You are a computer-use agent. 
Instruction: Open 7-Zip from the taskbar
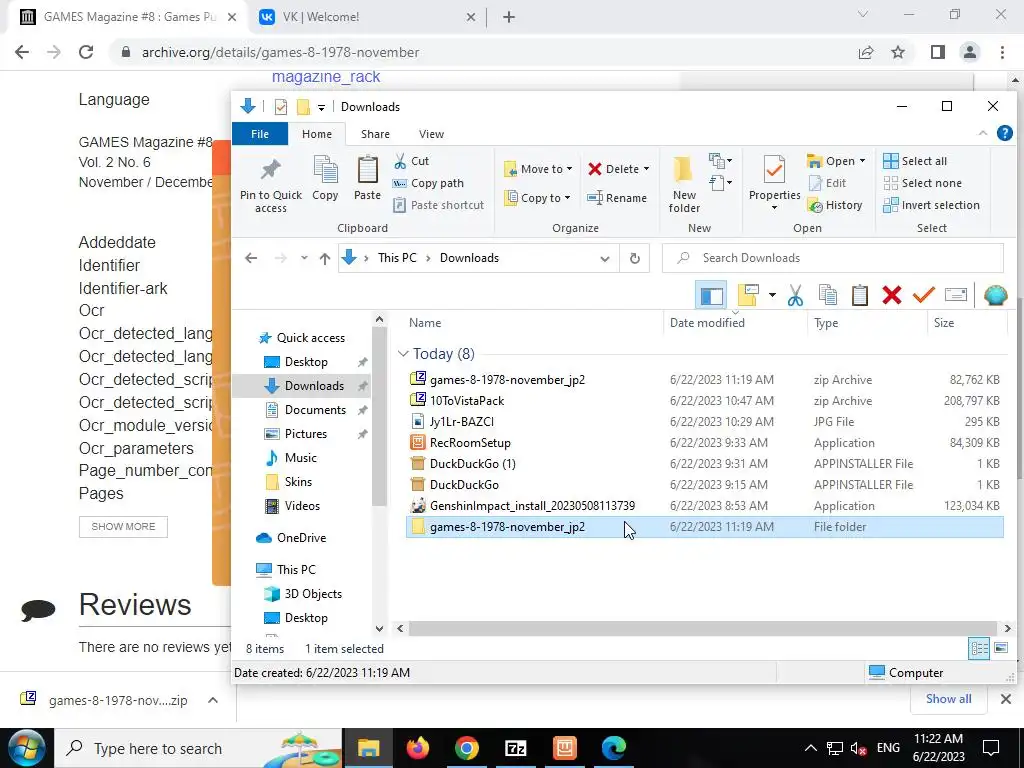515,748
